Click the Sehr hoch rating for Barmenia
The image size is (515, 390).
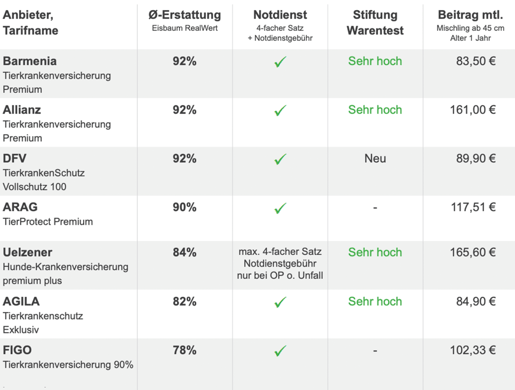[x=375, y=61]
